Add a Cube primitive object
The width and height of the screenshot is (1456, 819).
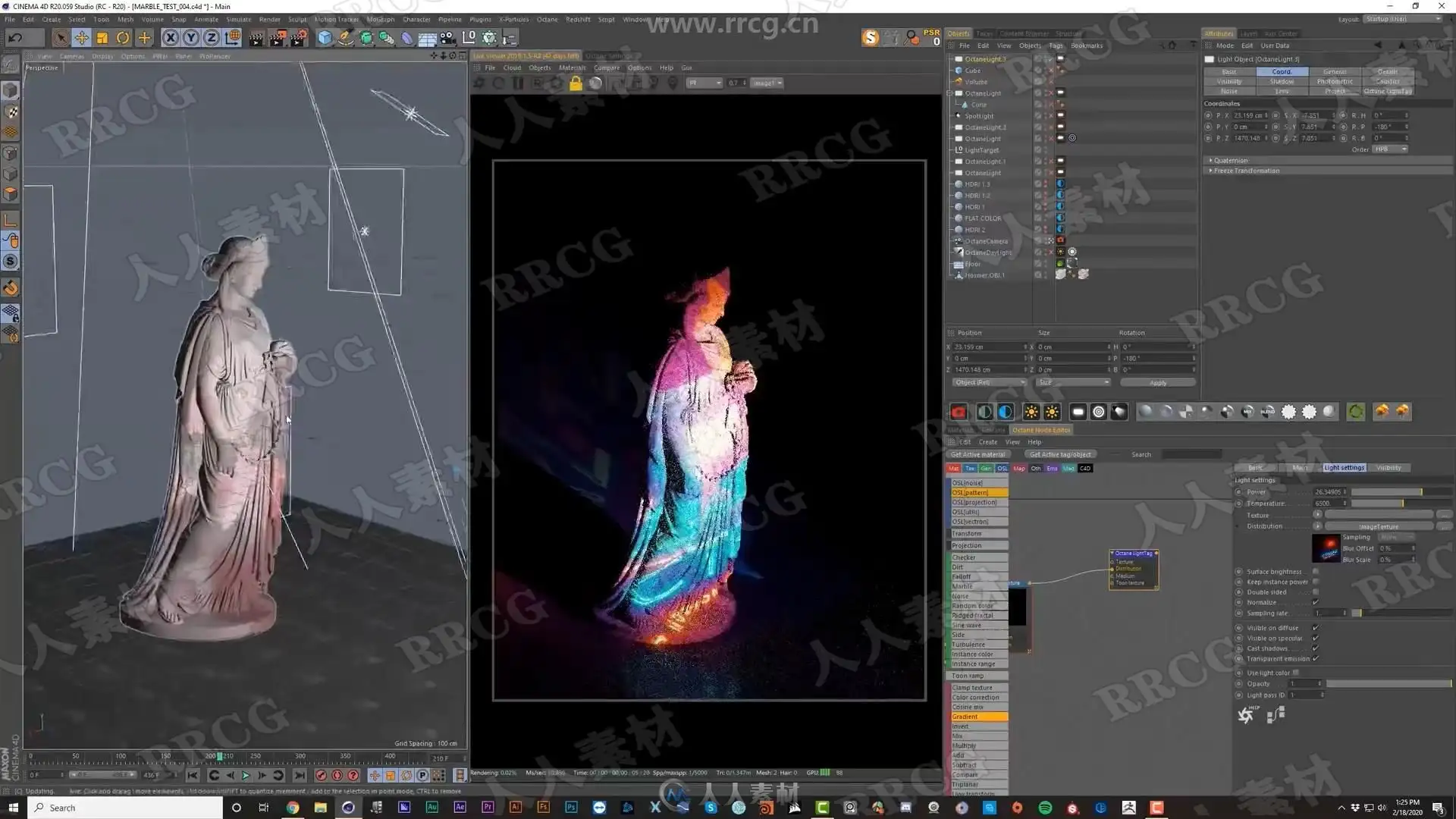325,37
